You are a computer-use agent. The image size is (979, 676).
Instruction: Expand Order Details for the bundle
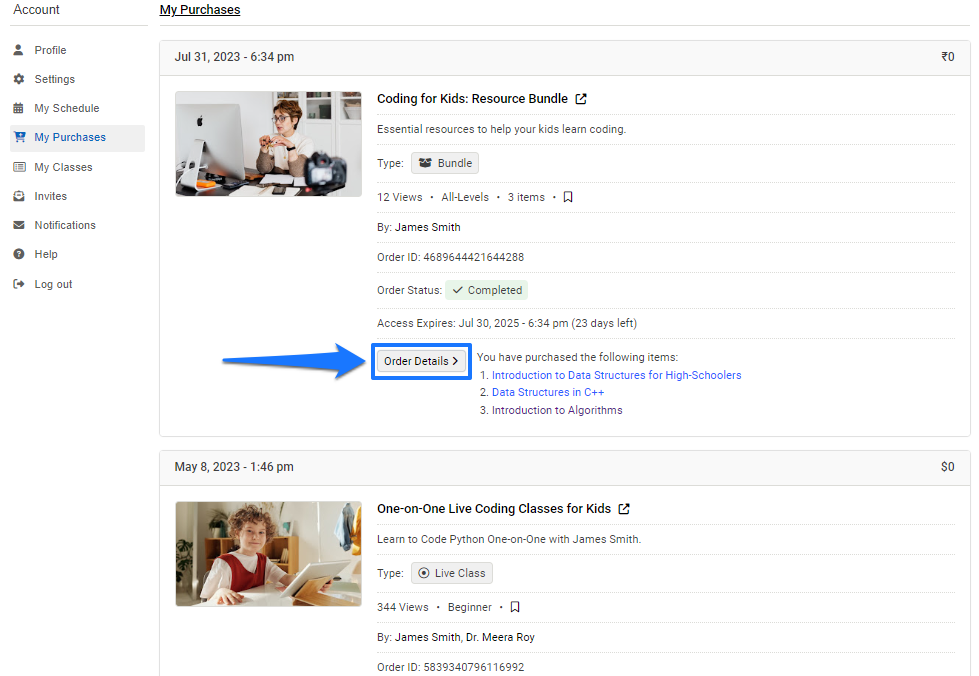(421, 361)
